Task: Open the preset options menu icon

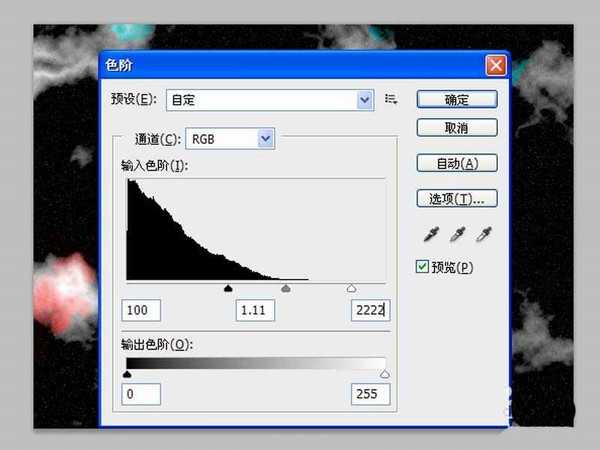Action: (391, 99)
